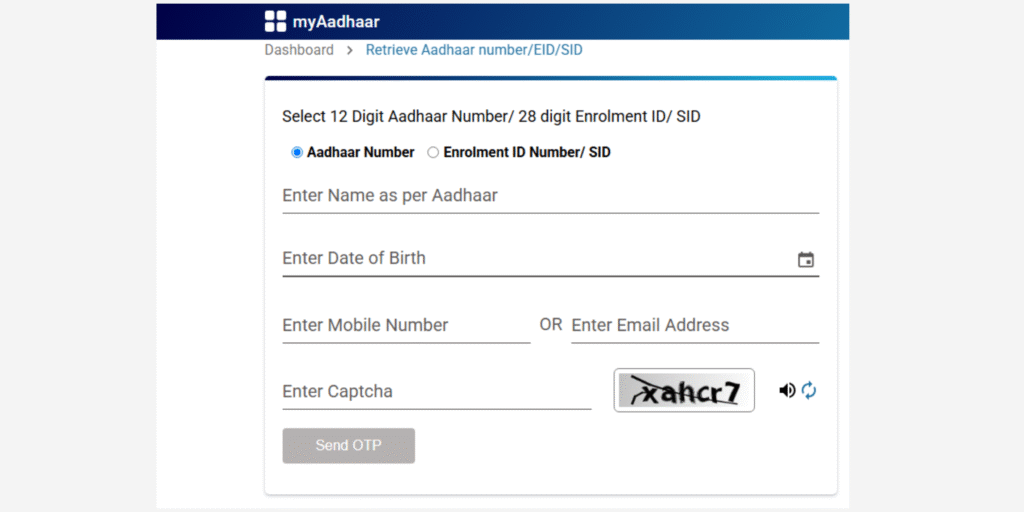This screenshot has height=512, width=1024.
Task: Click the Enter Email Address field
Action: coord(694,325)
